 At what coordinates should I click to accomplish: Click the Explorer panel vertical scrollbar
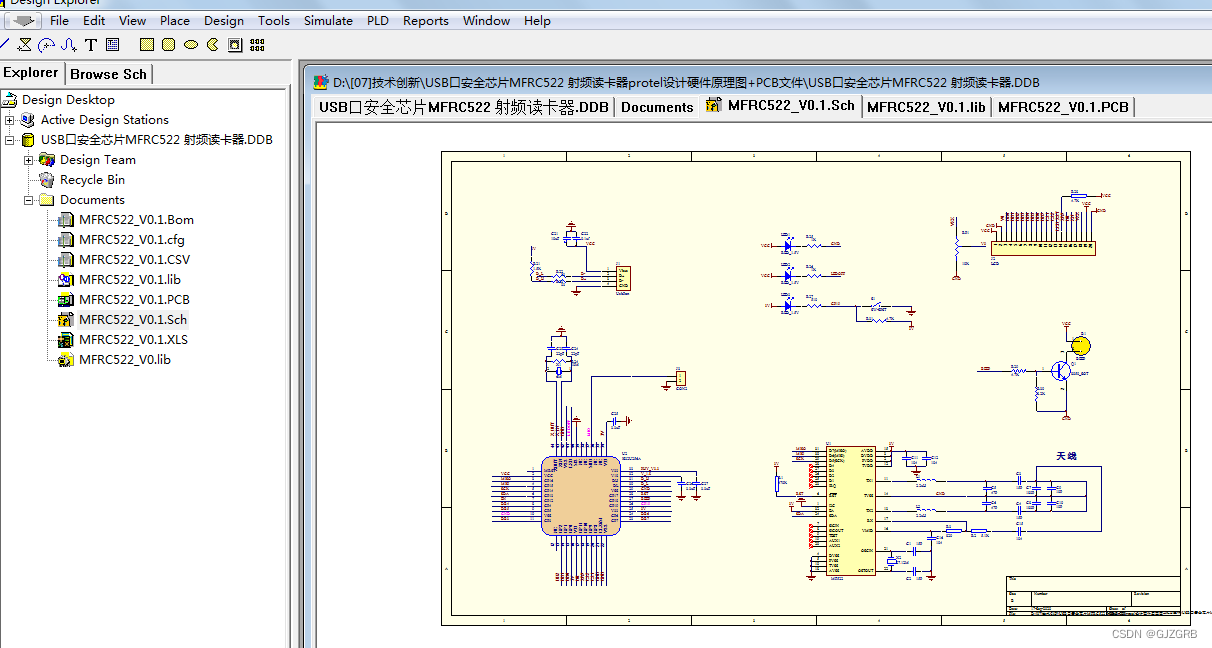pyautogui.click(x=293, y=350)
